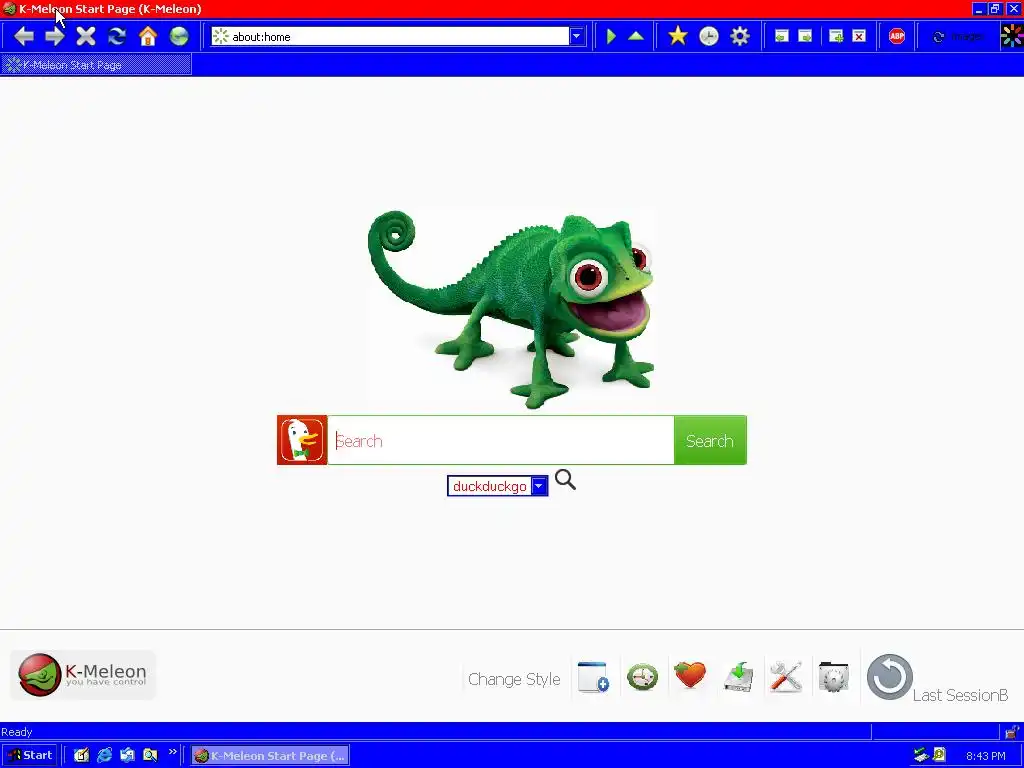This screenshot has width=1024, height=768.
Task: Open preferences with the toolbar gear icon
Action: click(x=740, y=36)
